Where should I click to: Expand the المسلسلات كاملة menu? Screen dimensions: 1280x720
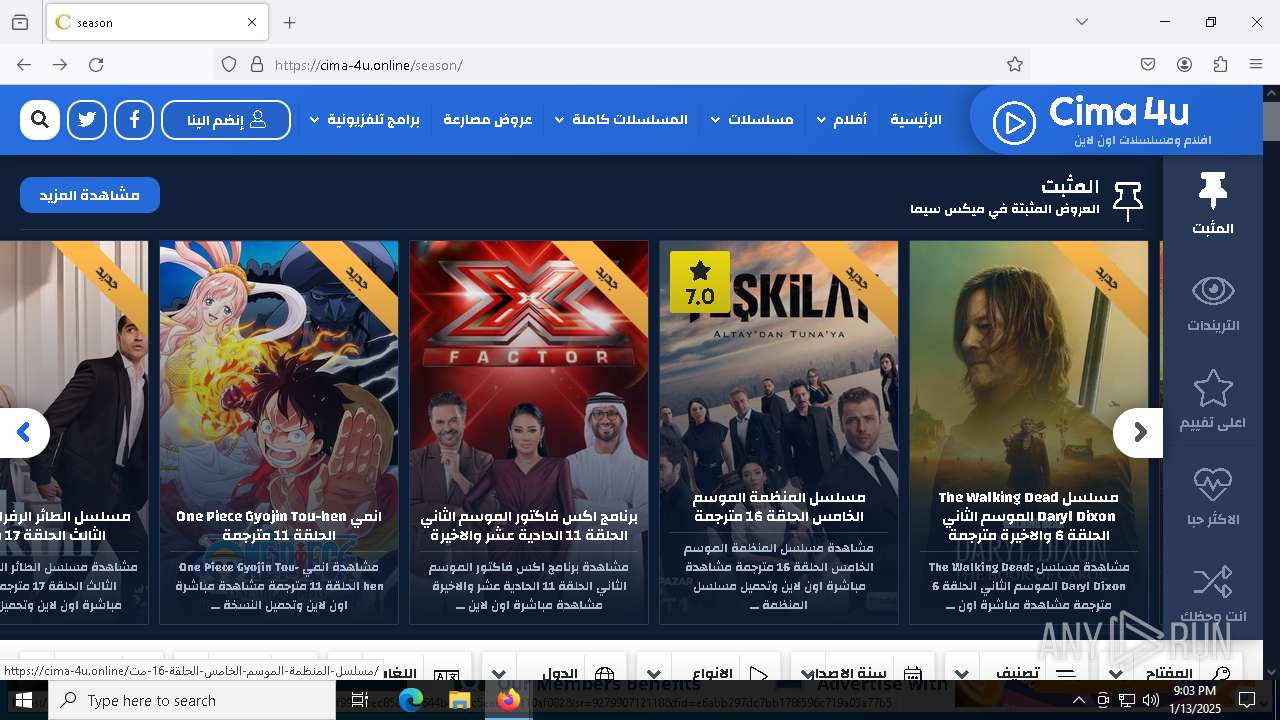point(621,120)
